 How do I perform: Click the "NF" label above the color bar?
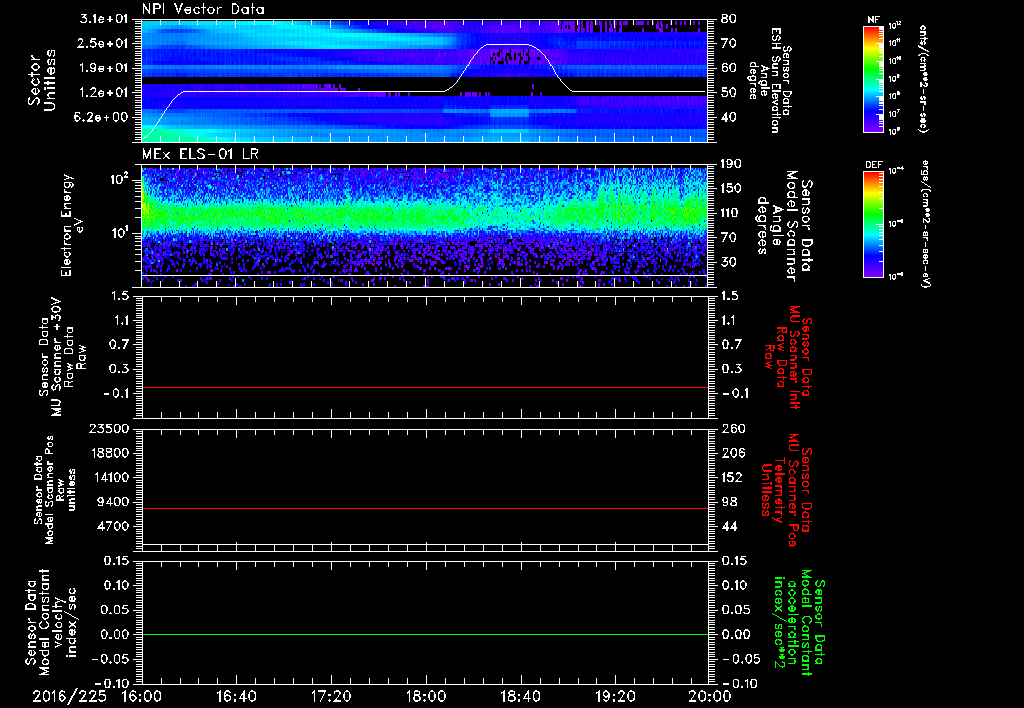pyautogui.click(x=873, y=20)
